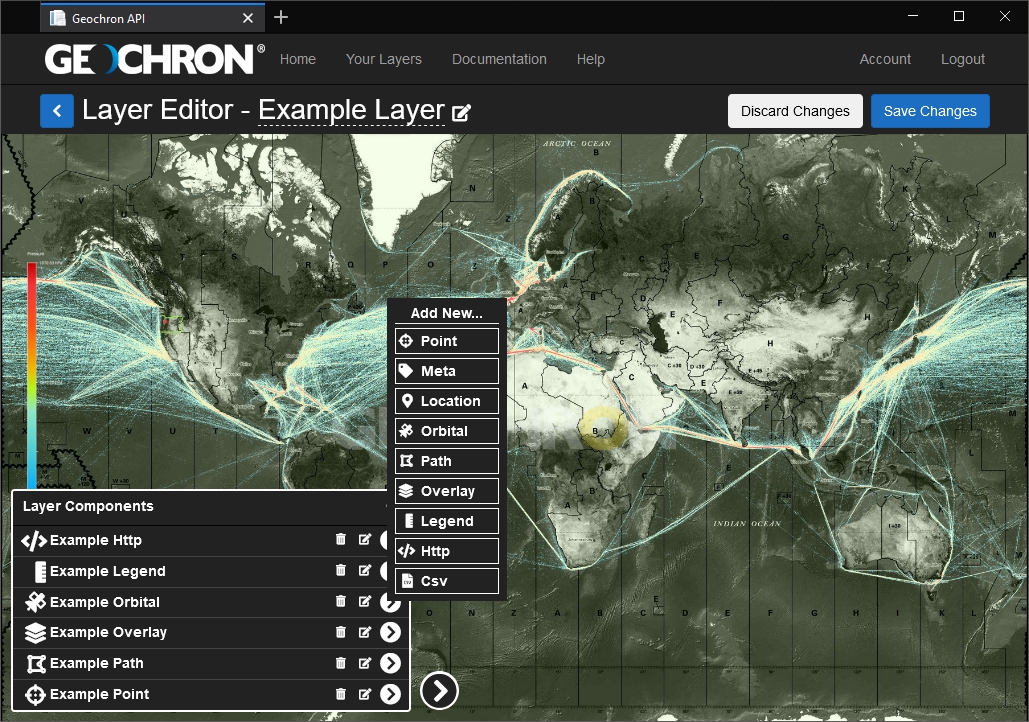Delete the Example Path component
The image size is (1029, 722).
(x=341, y=663)
